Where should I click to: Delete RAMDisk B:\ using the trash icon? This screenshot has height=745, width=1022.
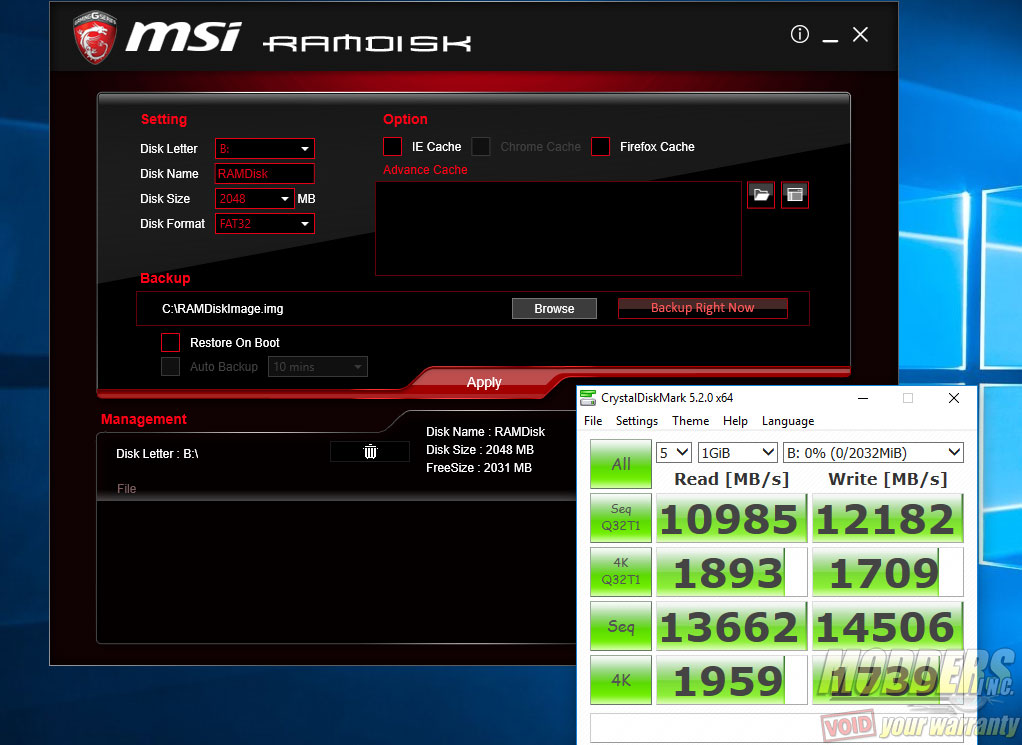[x=369, y=451]
